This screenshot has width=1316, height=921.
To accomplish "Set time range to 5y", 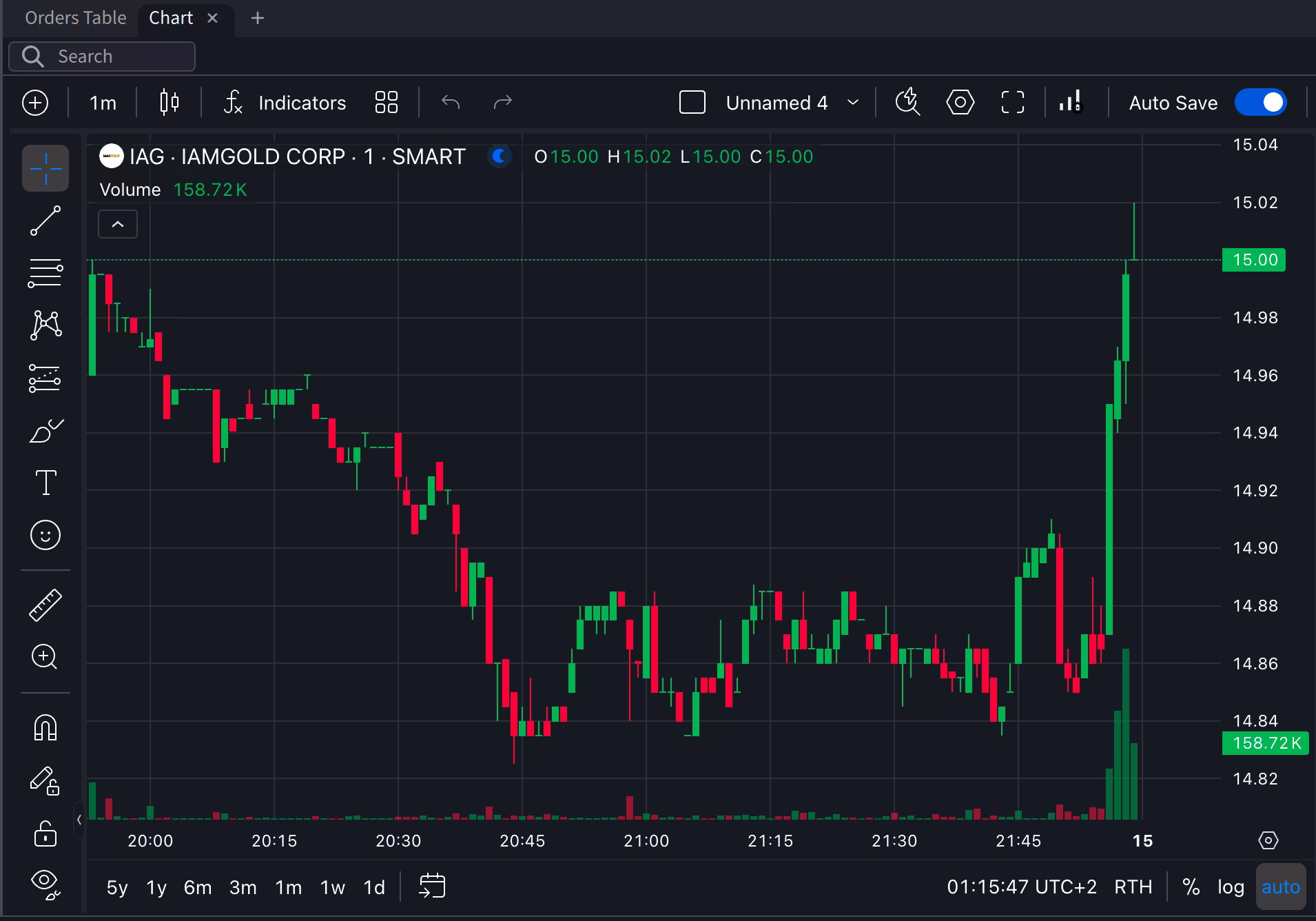I will point(117,887).
